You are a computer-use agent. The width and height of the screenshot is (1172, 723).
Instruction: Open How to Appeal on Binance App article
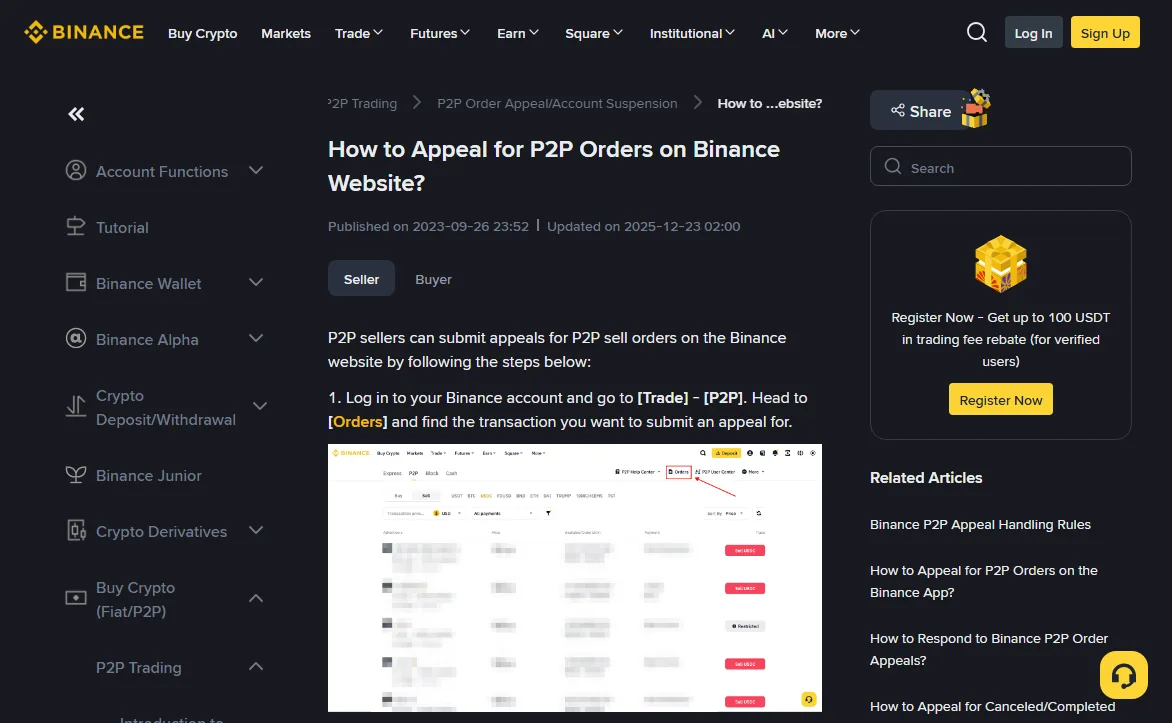coord(984,581)
